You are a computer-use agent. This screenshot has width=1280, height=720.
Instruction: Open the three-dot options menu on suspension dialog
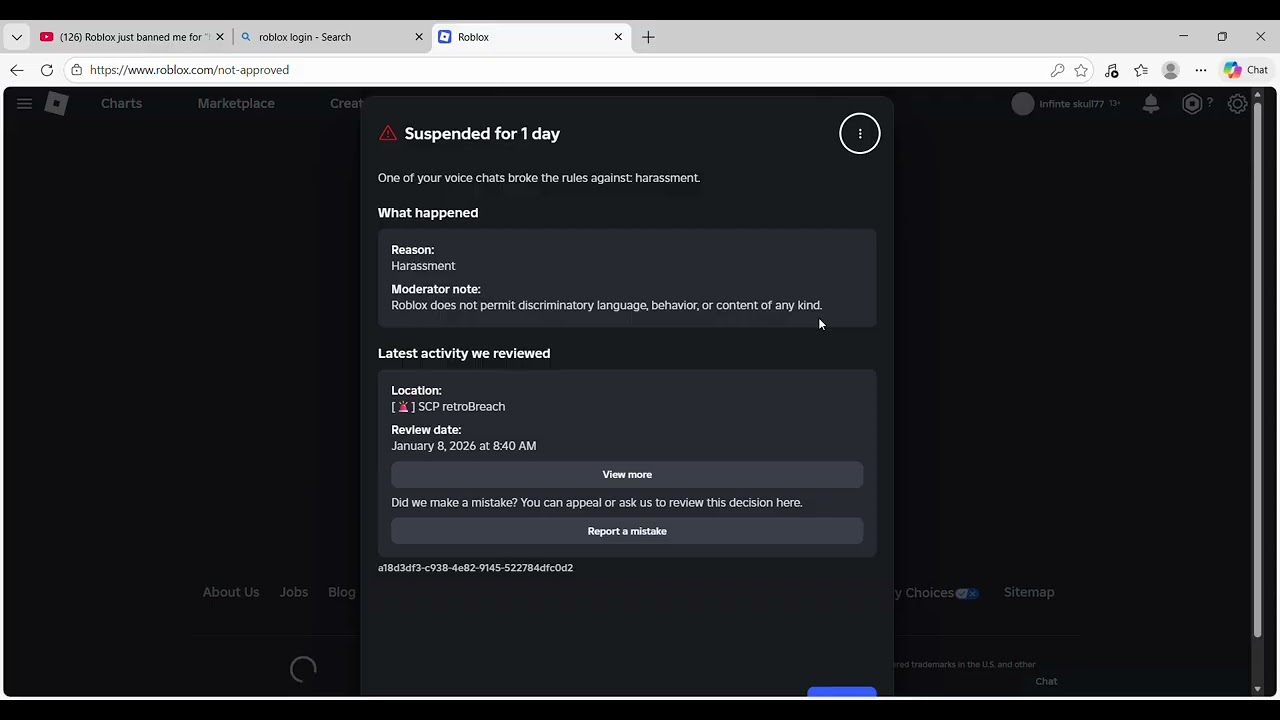coord(859,134)
